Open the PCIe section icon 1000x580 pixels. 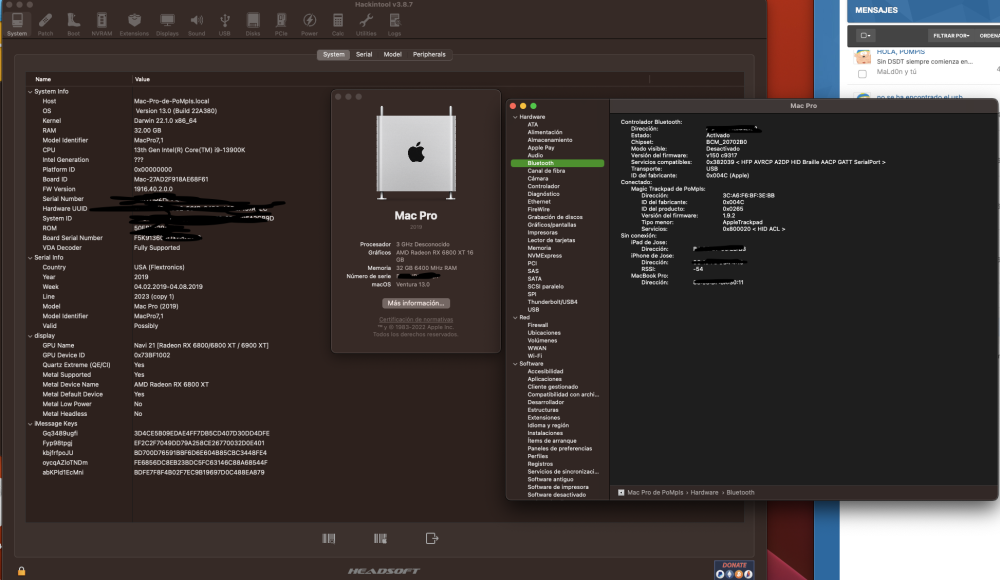pos(281,24)
